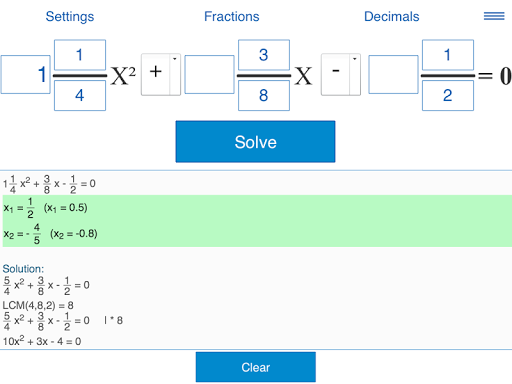The height and width of the screenshot is (384, 512).
Task: Click the Solve button
Action: click(255, 142)
